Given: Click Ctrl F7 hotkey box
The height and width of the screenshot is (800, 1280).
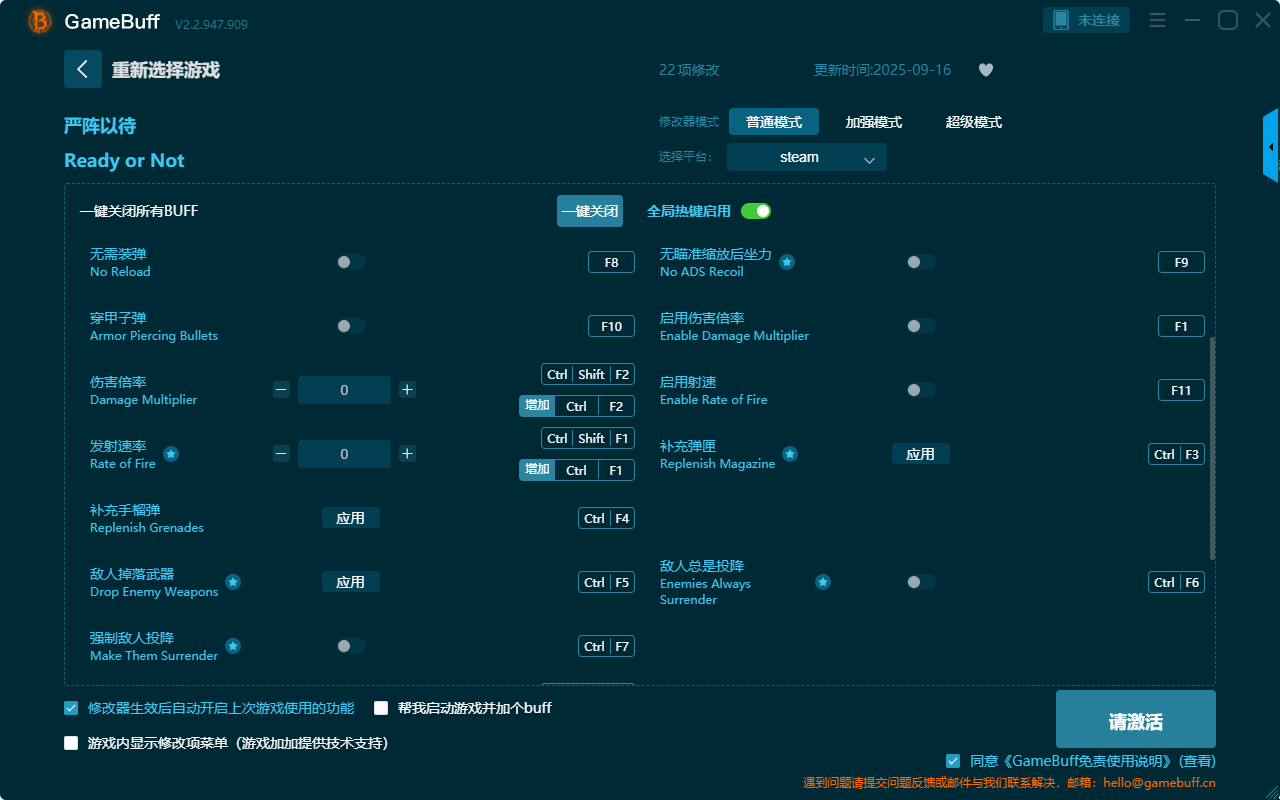Looking at the screenshot, I should 606,646.
